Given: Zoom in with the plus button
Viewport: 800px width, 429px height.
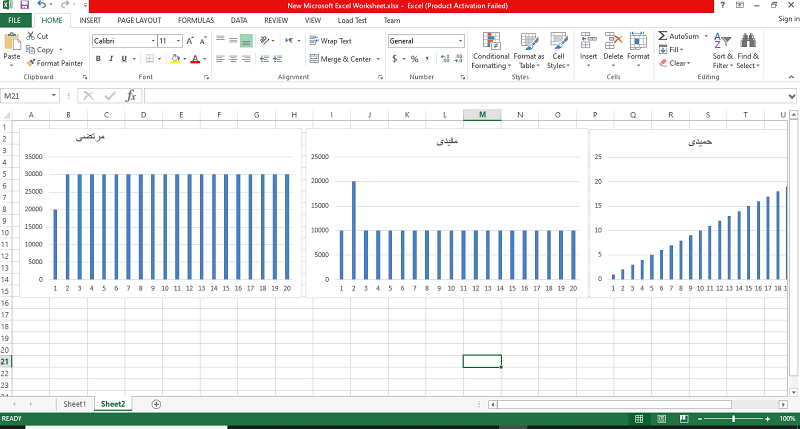Looking at the screenshot, I should tap(767, 419).
